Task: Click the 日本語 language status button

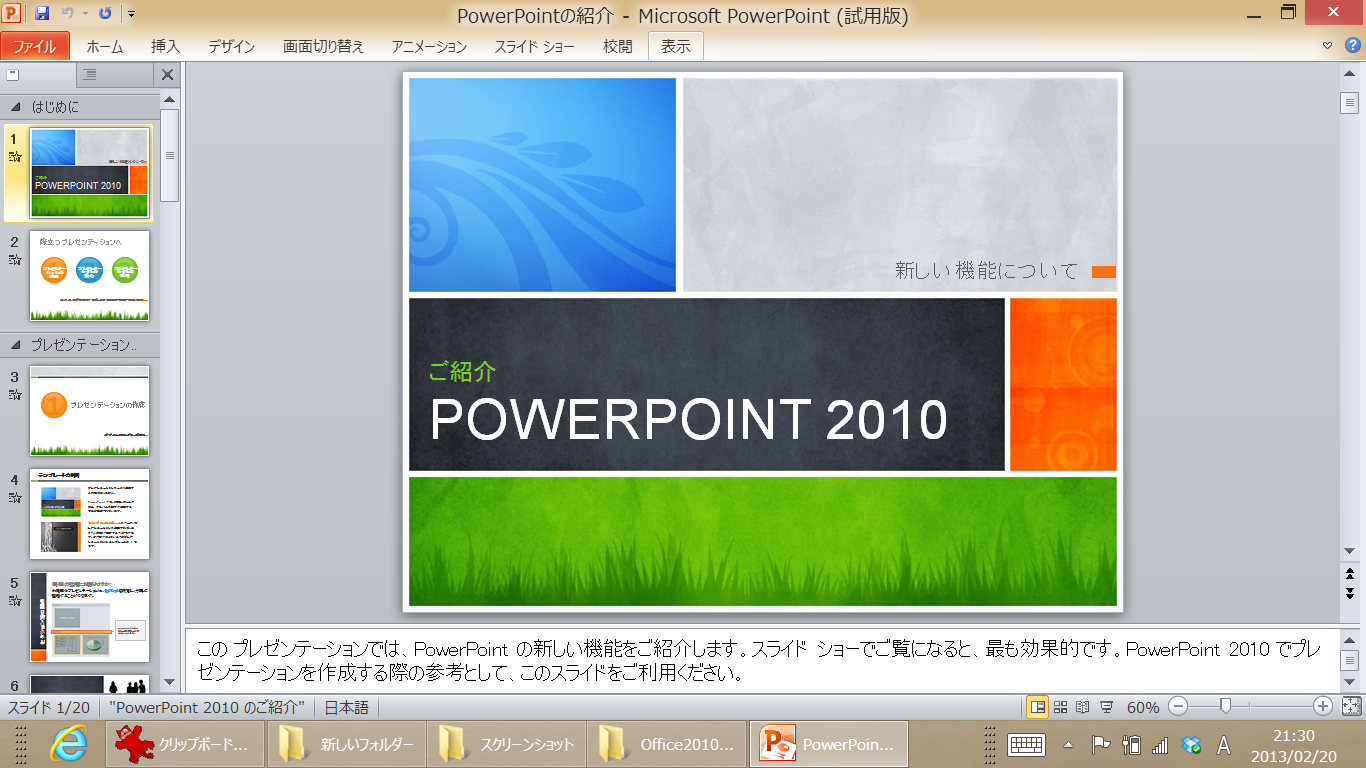Action: pos(347,707)
